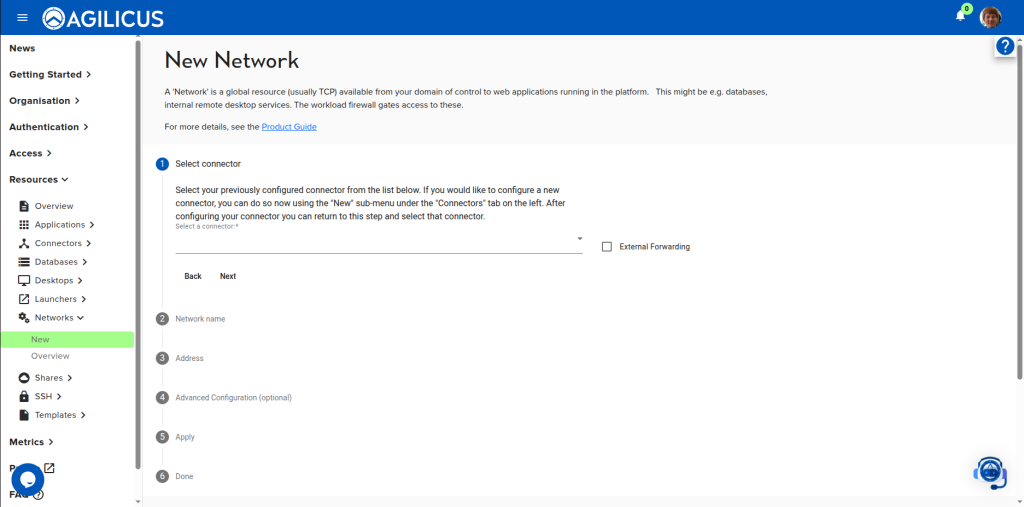The image size is (1024, 507).
Task: Open the chat bubble widget
Action: (27, 480)
